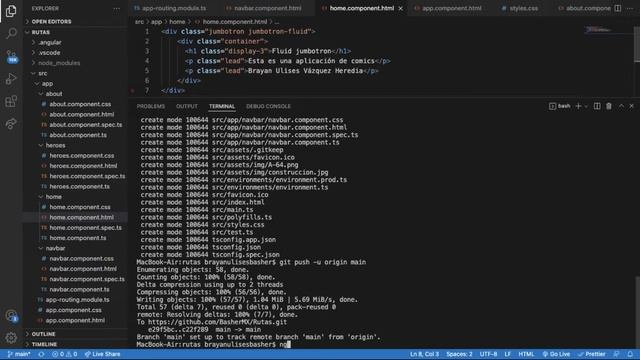Open app-routing.module.ts in explorer
The width and height of the screenshot is (640, 360).
[x=76, y=300]
